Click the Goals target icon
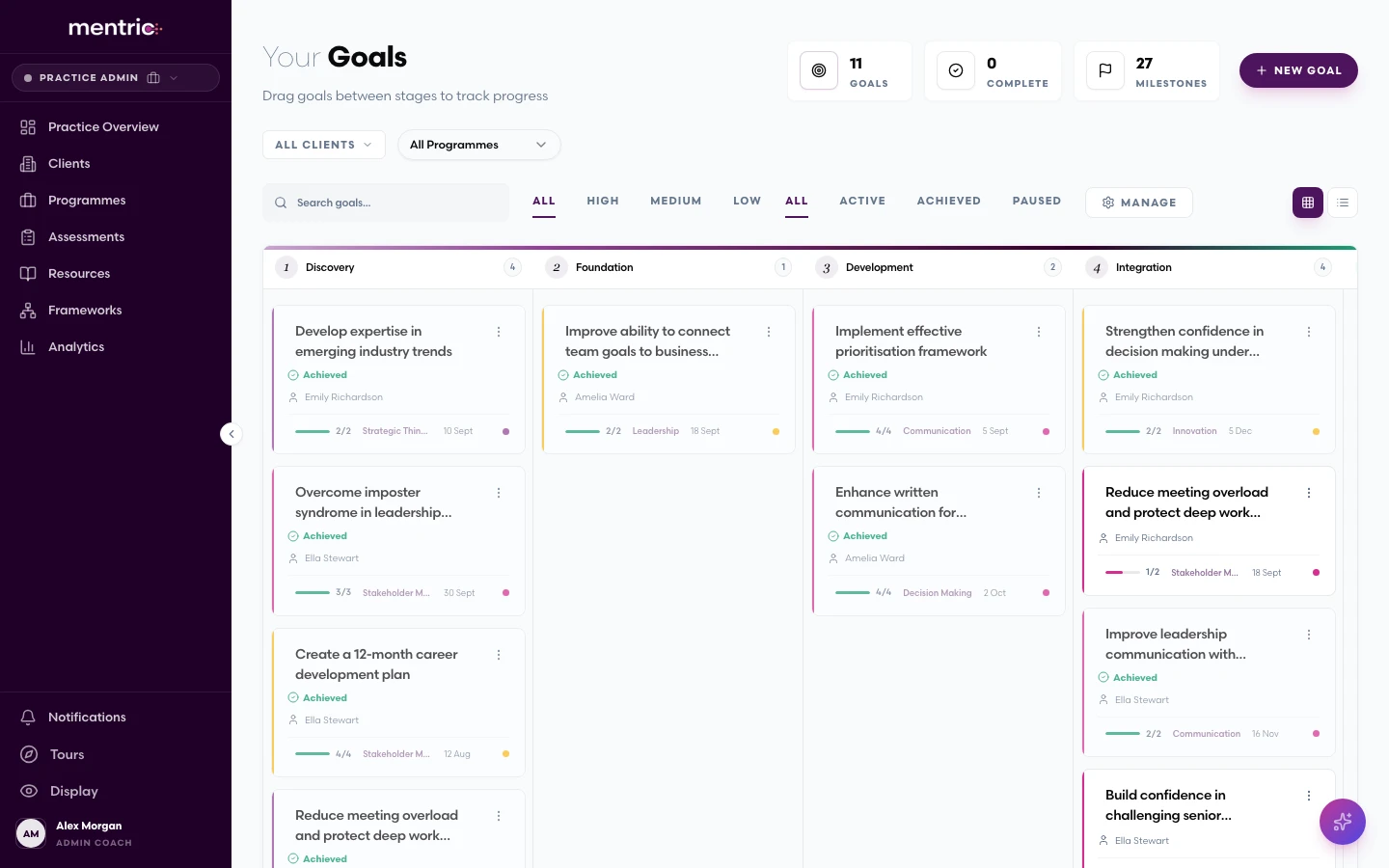 point(819,70)
